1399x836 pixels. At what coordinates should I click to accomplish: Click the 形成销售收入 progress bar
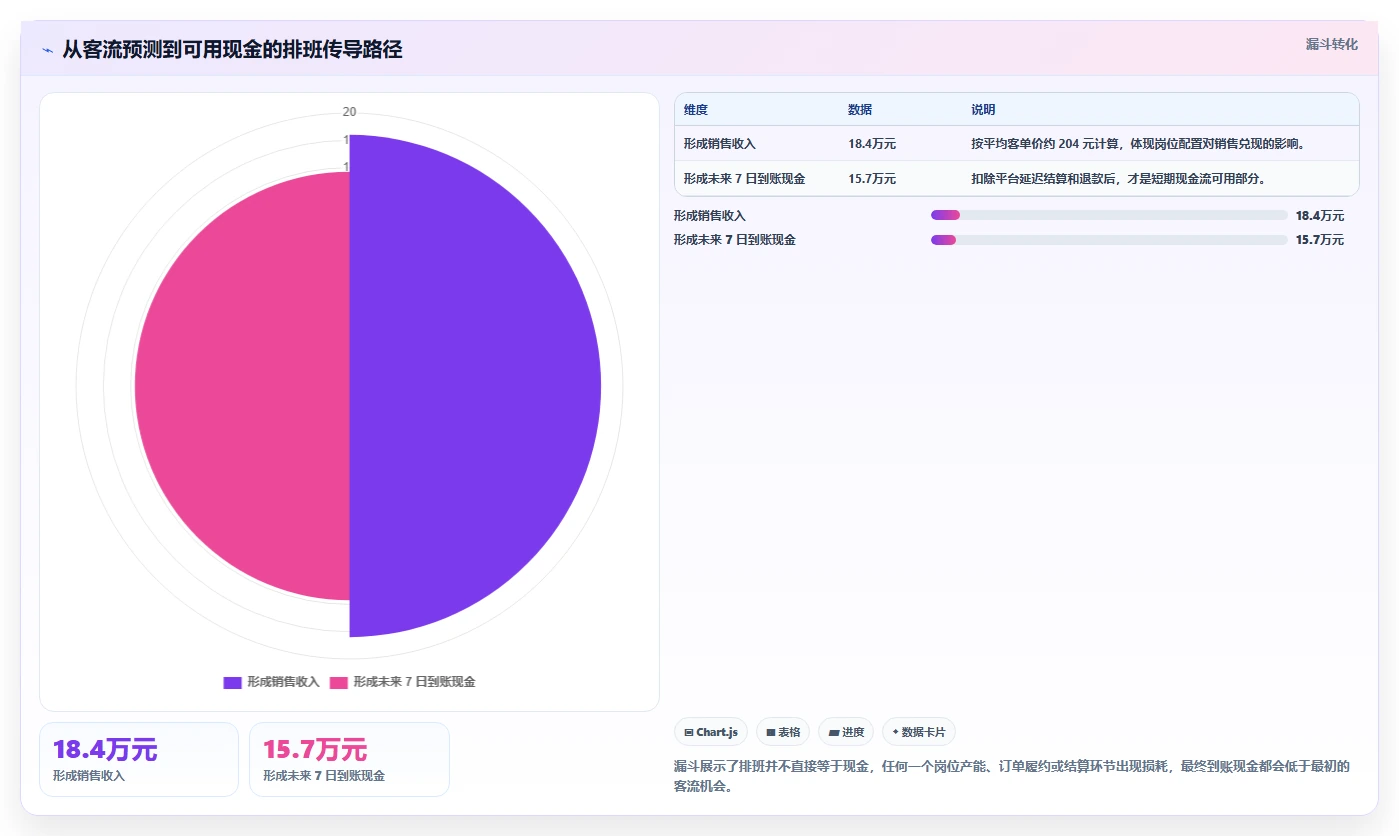pyautogui.click(x=1109, y=215)
